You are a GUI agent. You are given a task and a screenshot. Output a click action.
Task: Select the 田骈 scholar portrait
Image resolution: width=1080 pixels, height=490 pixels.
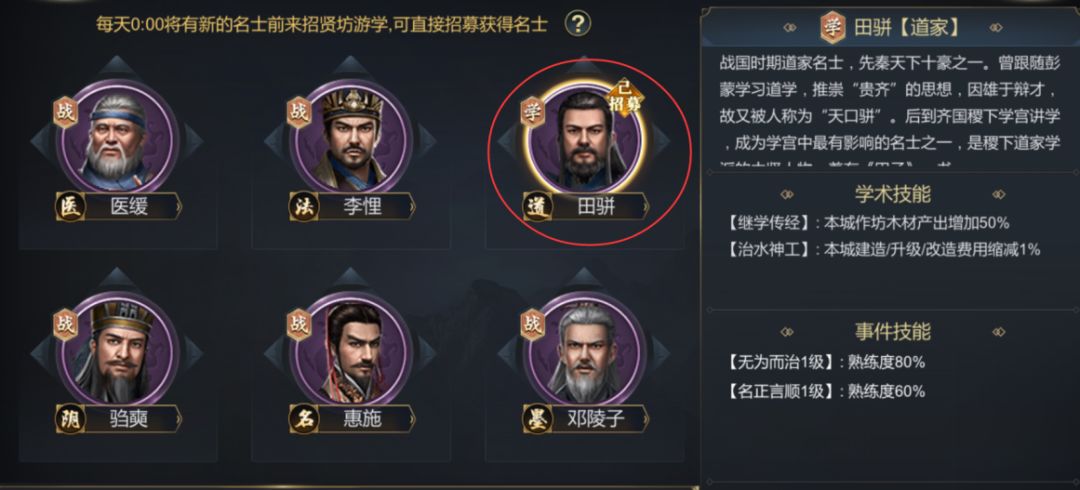[585, 138]
